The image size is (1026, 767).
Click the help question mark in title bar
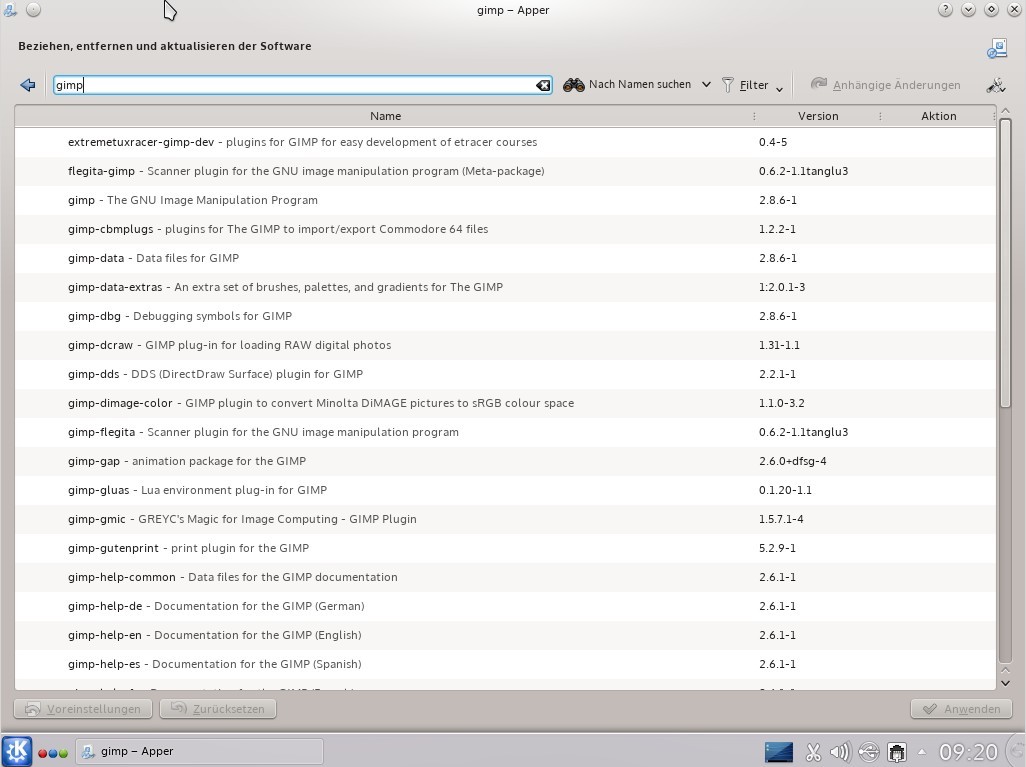click(x=945, y=10)
